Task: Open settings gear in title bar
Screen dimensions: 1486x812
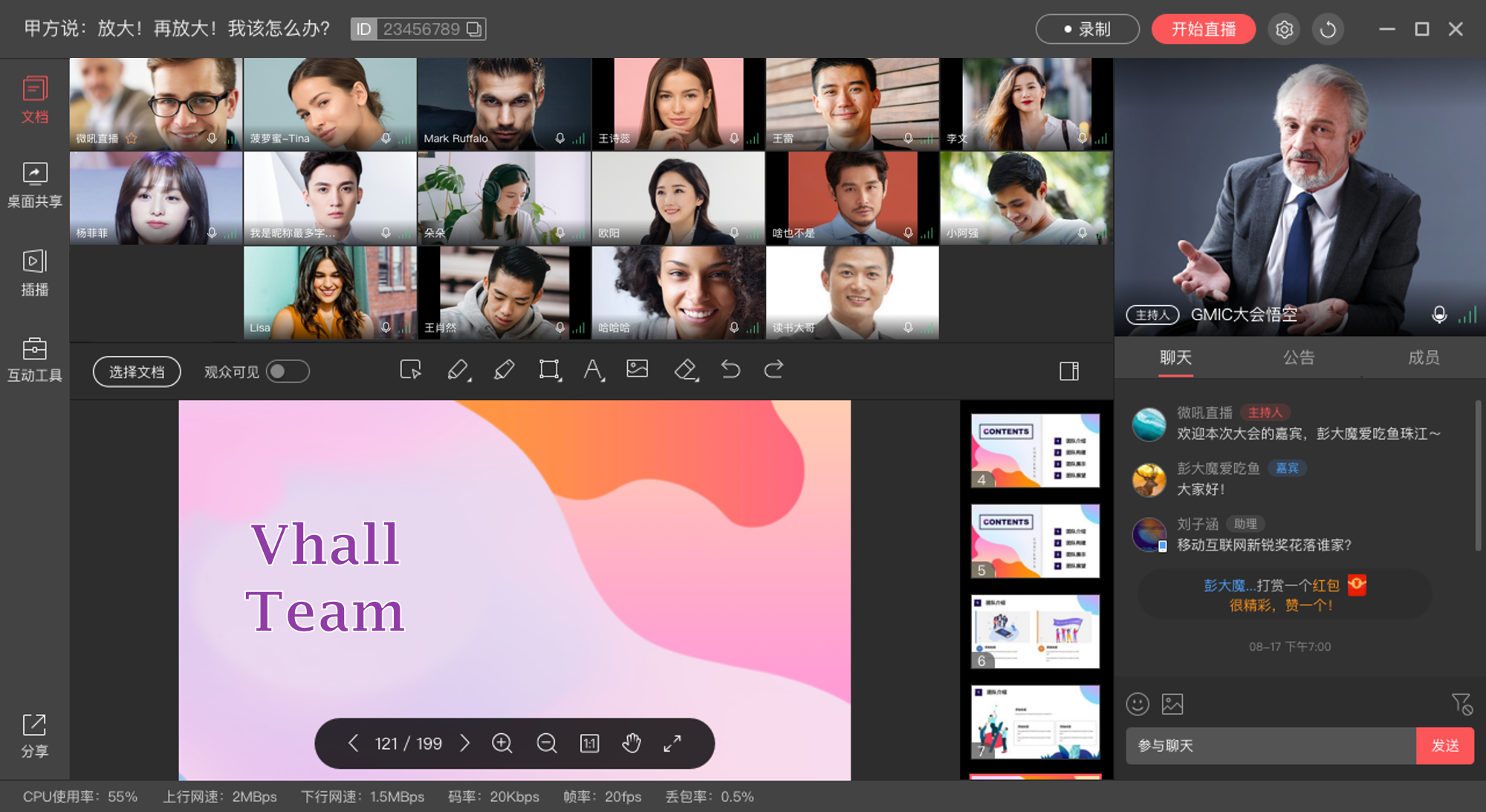Action: (1284, 29)
